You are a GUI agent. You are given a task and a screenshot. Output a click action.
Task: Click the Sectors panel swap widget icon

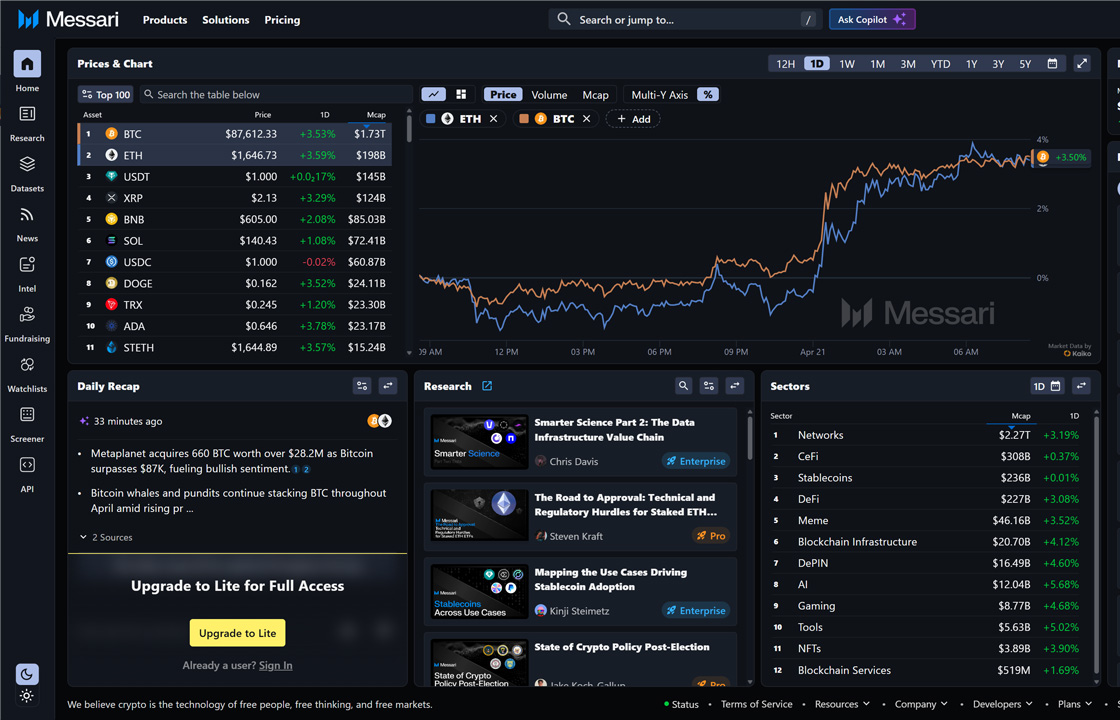click(x=1081, y=386)
